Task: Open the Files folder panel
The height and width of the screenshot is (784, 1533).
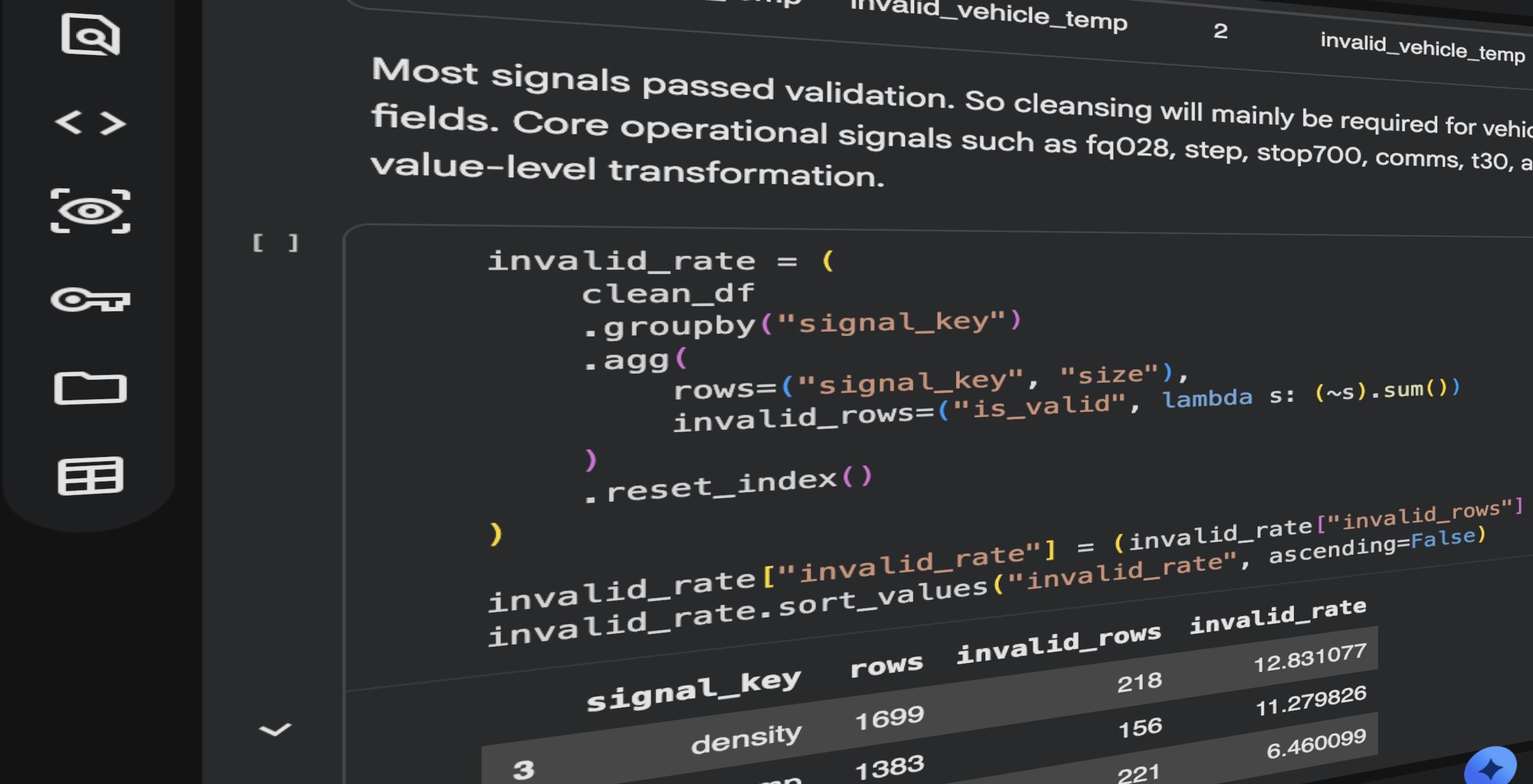Action: (x=91, y=388)
